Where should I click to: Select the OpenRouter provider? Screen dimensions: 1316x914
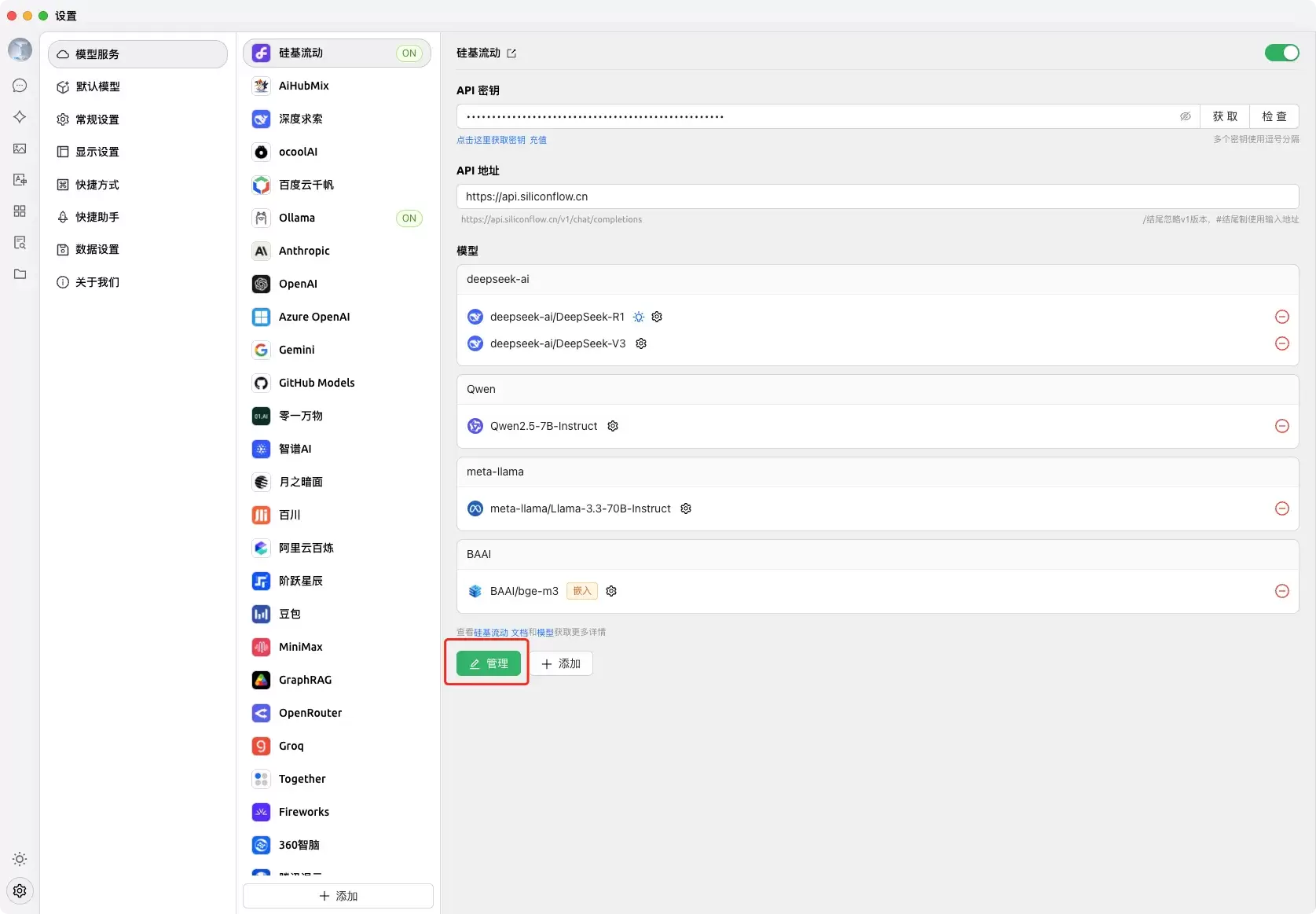coord(337,713)
